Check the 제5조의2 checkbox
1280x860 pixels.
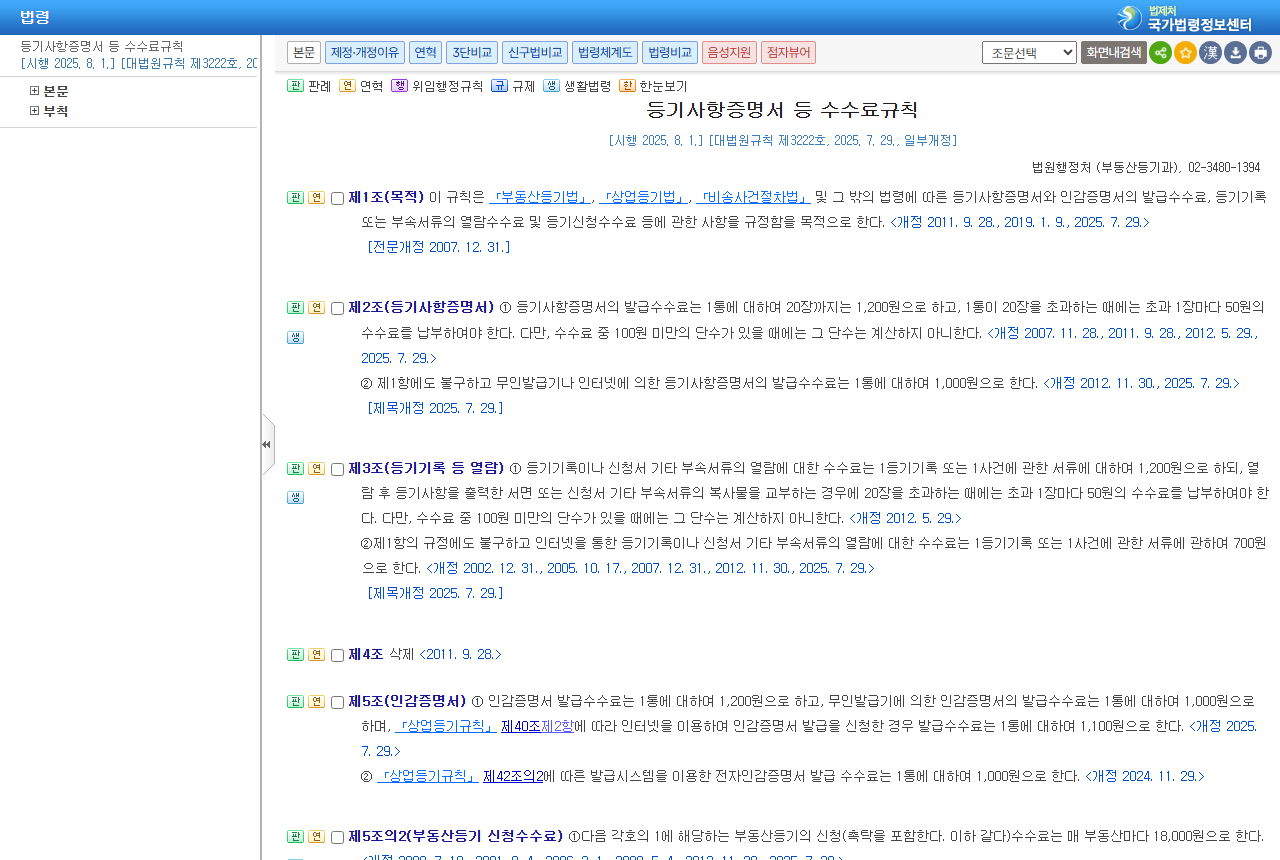tap(337, 837)
